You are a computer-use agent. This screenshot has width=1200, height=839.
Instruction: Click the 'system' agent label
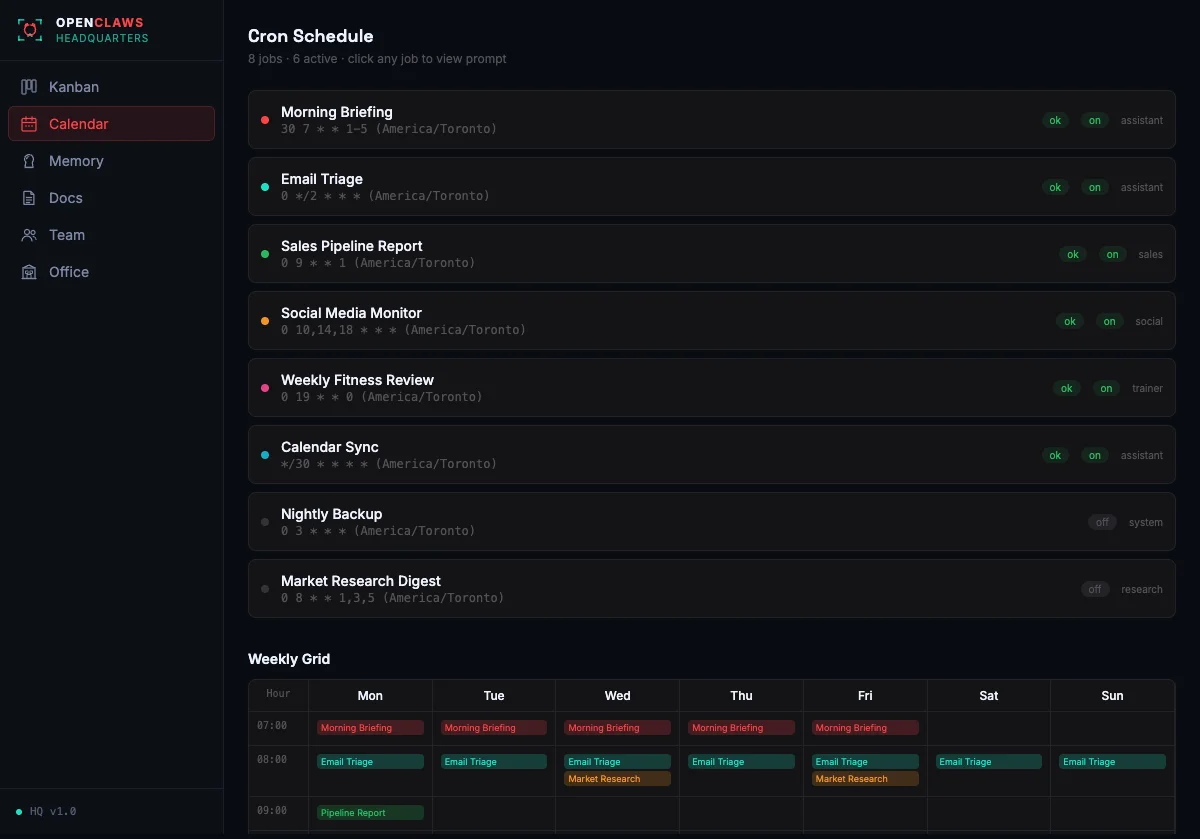(x=1146, y=522)
